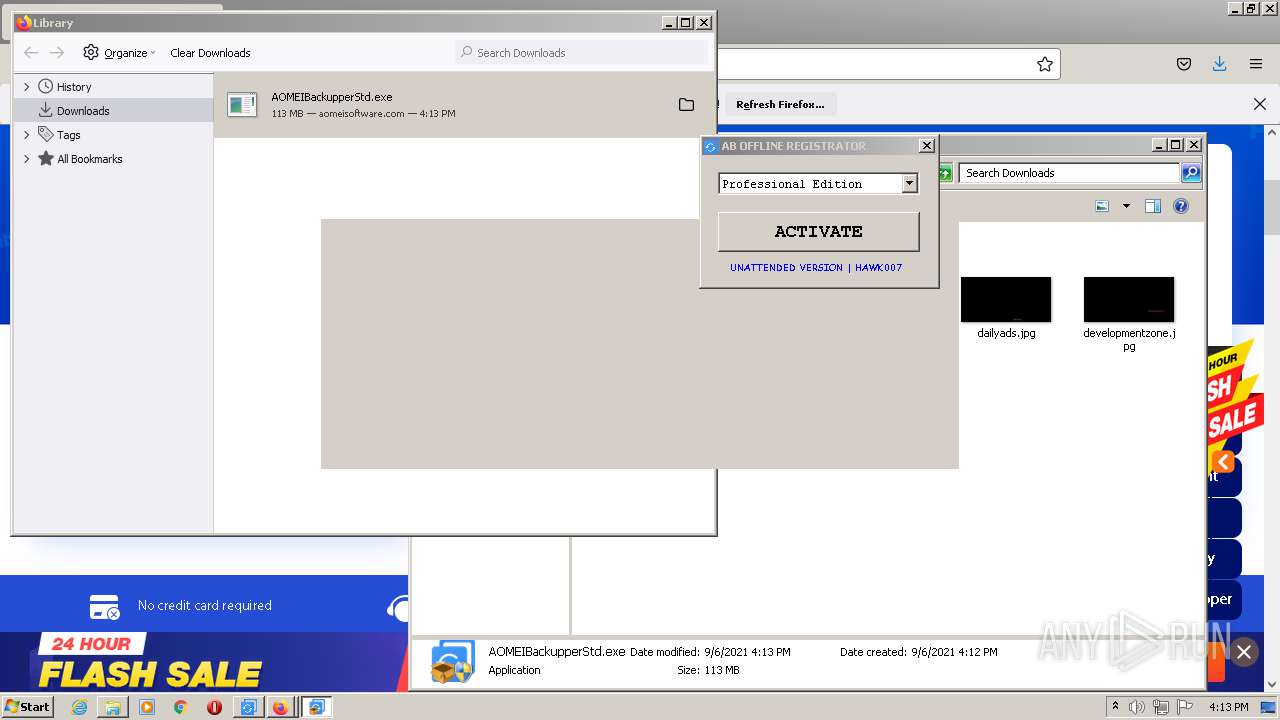Click the Show desktop button

pyautogui.click(x=1269, y=707)
